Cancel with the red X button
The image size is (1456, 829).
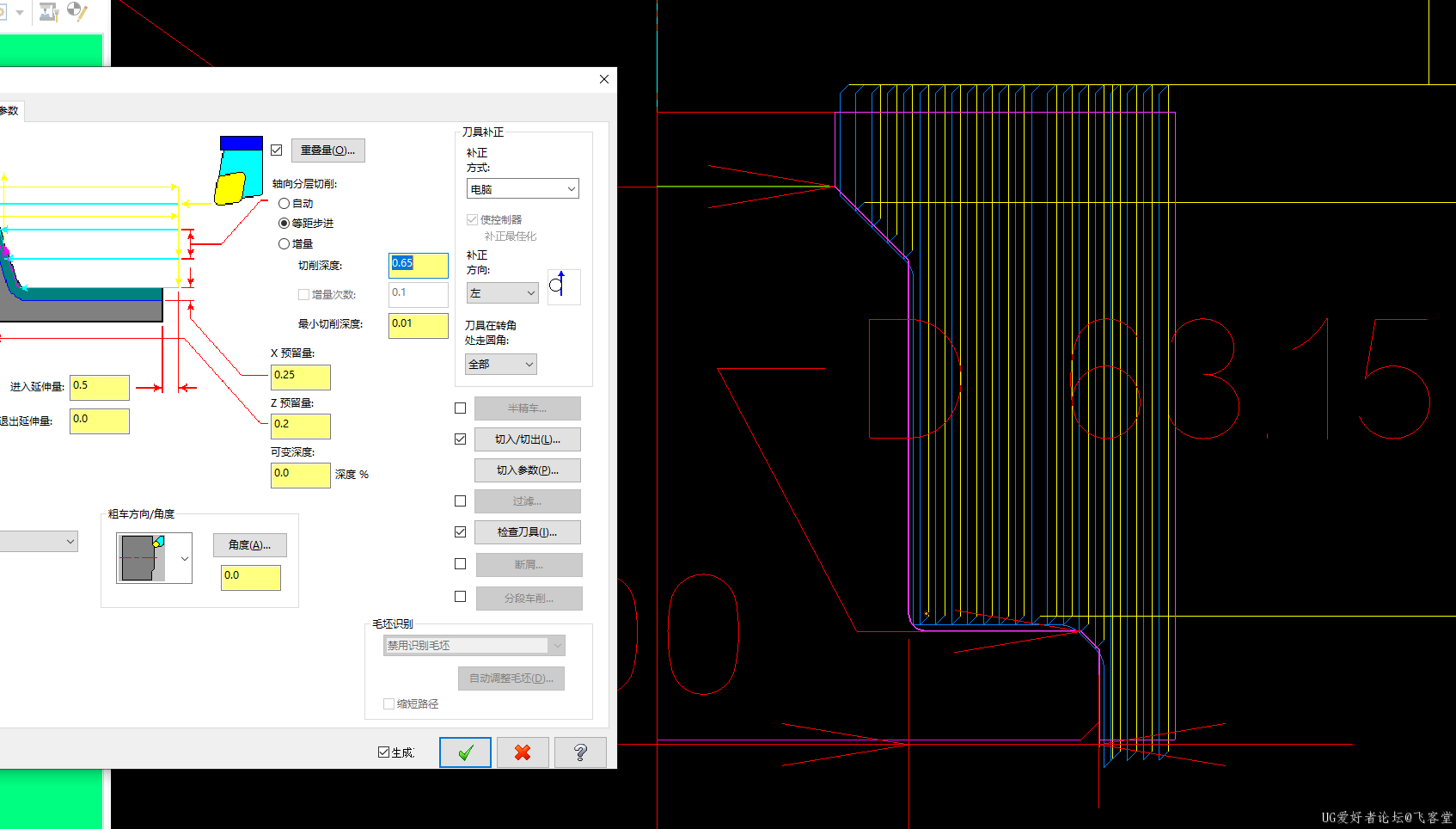(x=523, y=752)
